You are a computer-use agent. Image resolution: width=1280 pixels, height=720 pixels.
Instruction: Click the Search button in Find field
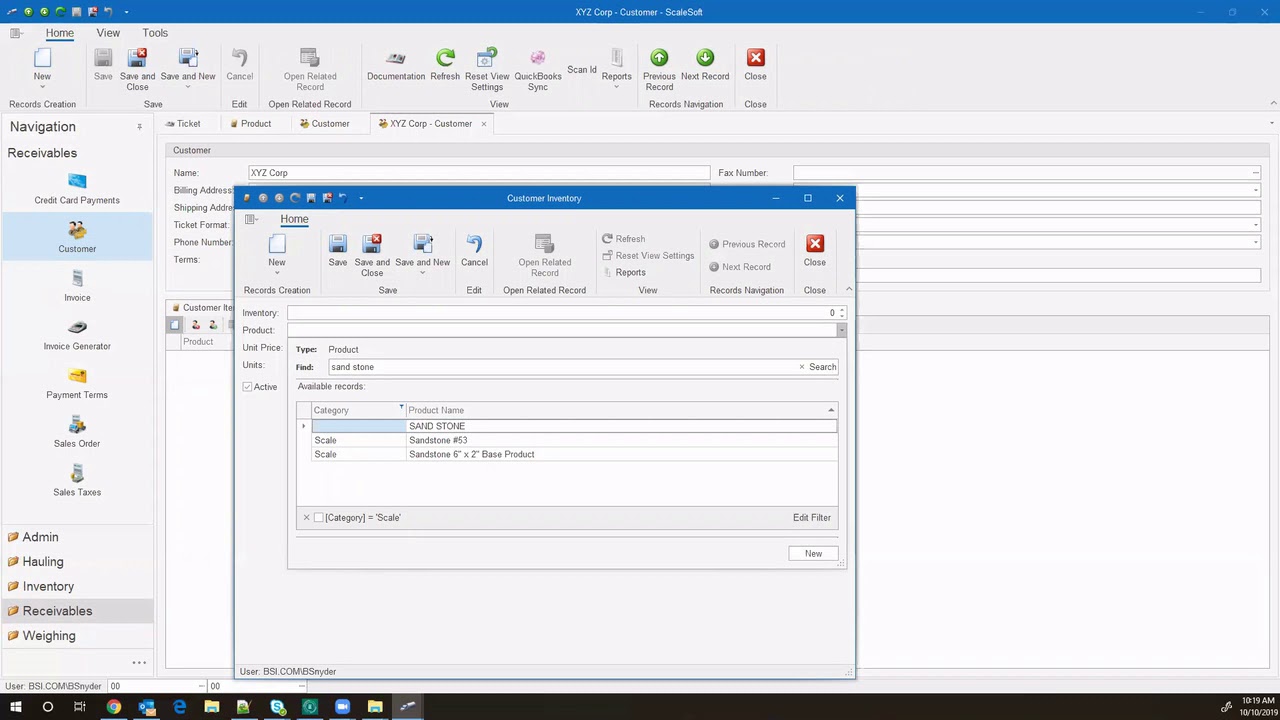[823, 367]
